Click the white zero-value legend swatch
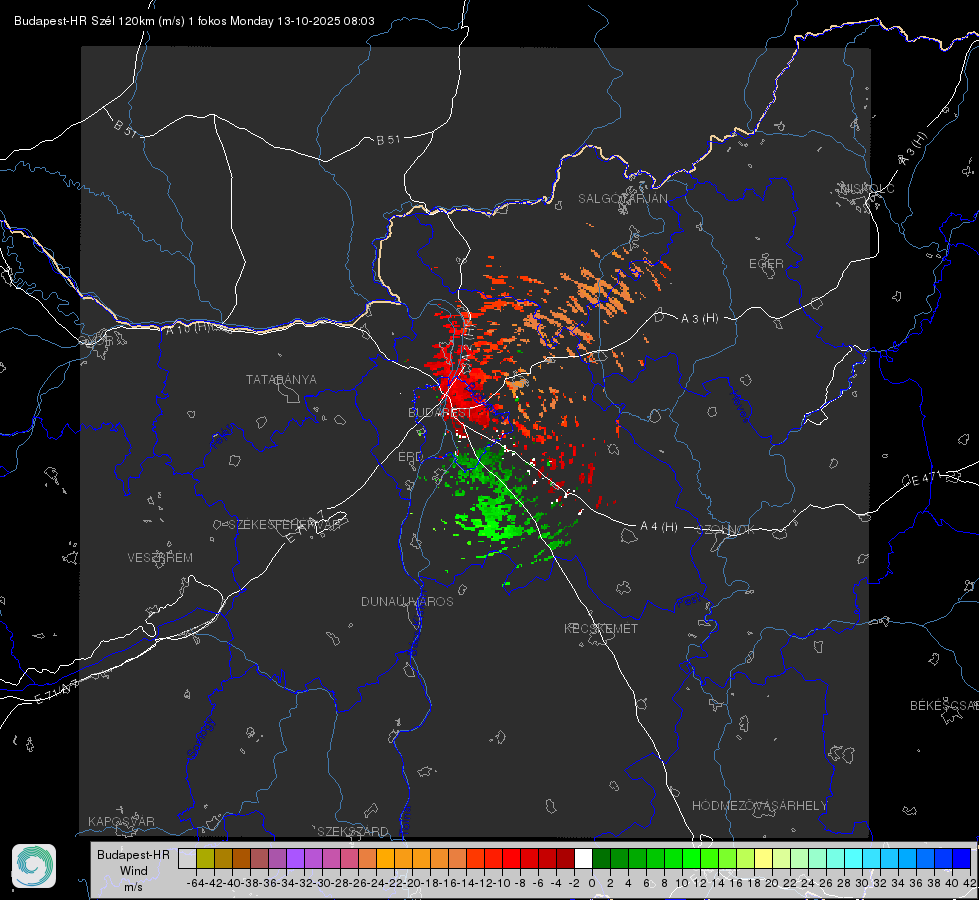Screen dimensions: 979x900 coord(583,858)
